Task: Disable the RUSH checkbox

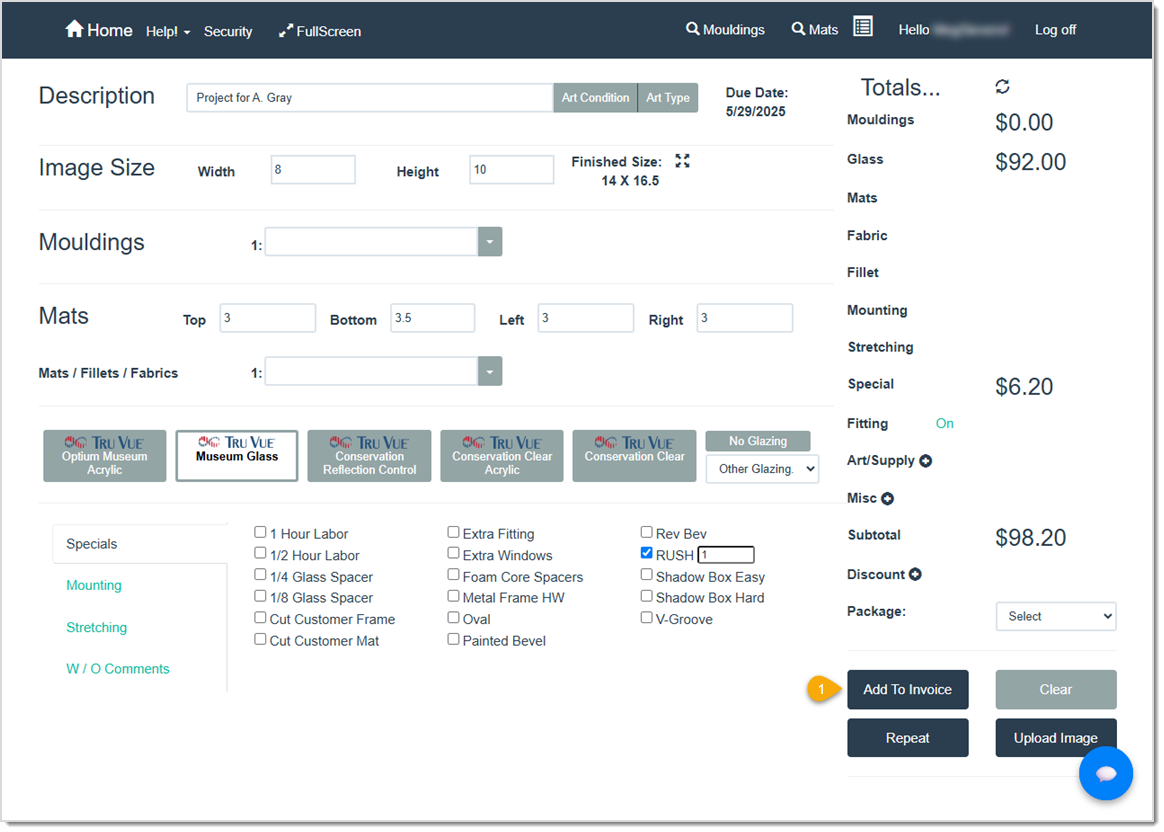Action: tap(646, 554)
